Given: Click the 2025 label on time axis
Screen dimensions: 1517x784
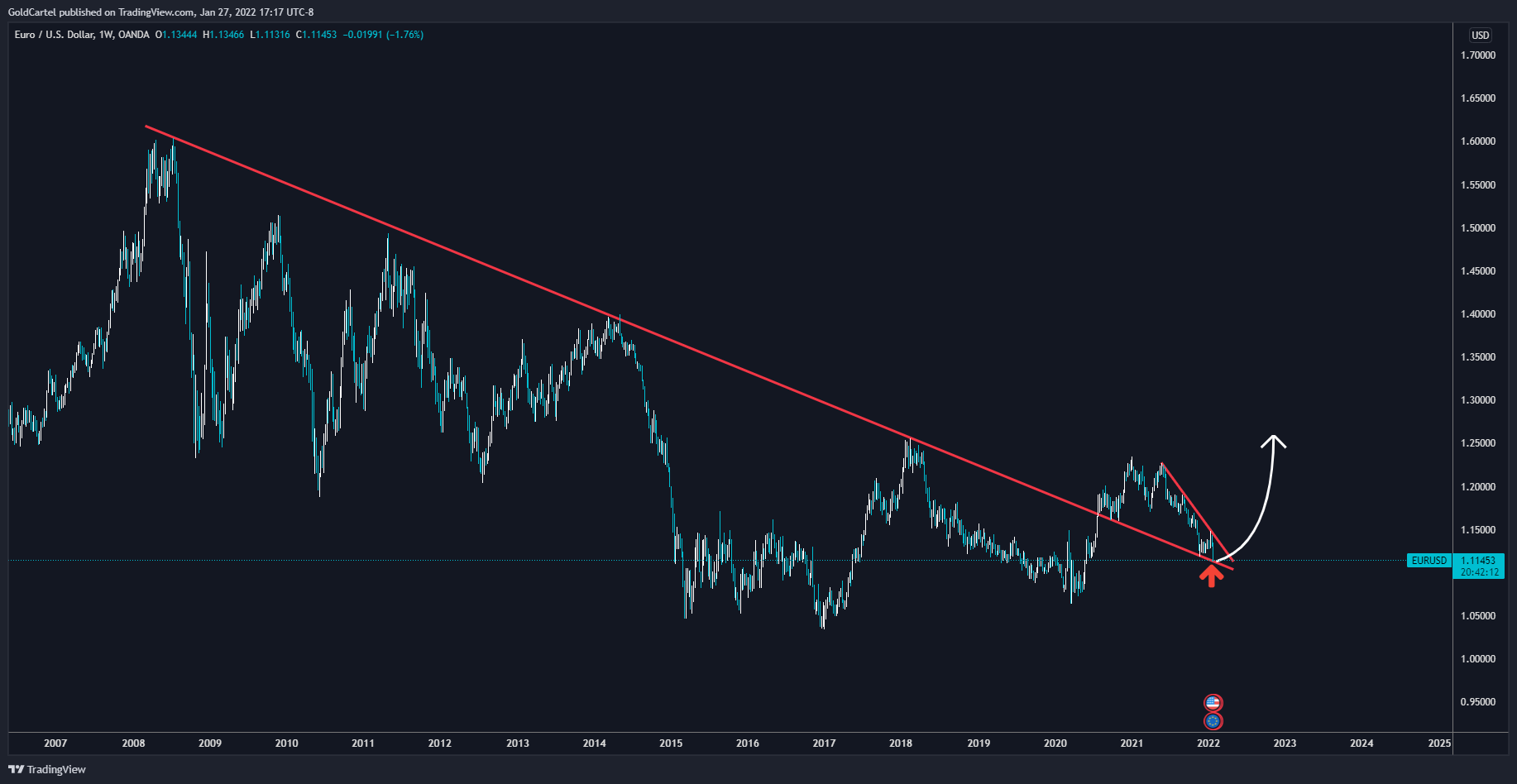Looking at the screenshot, I should 1439,743.
